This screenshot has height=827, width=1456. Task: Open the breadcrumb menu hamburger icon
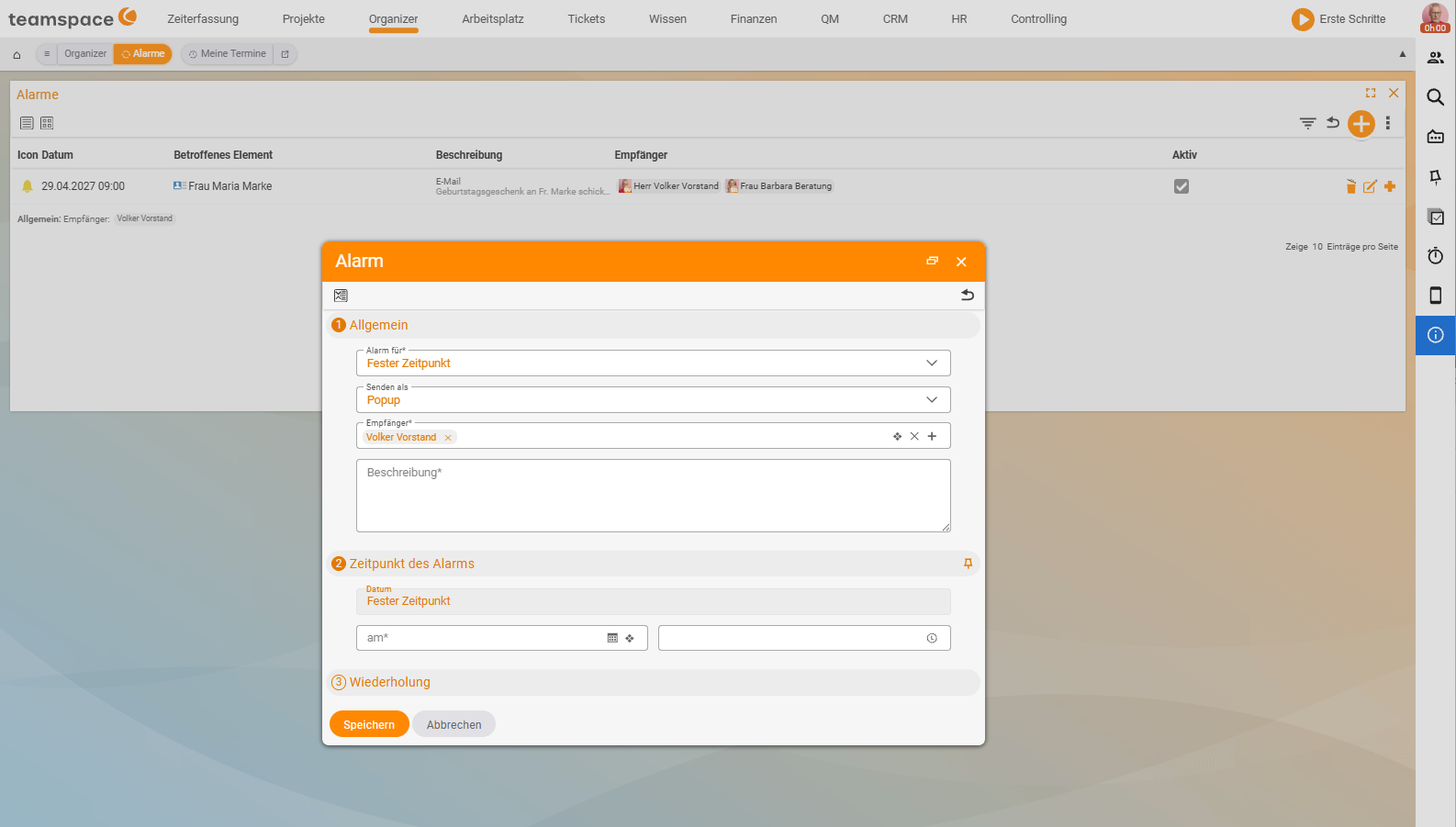pyautogui.click(x=47, y=54)
